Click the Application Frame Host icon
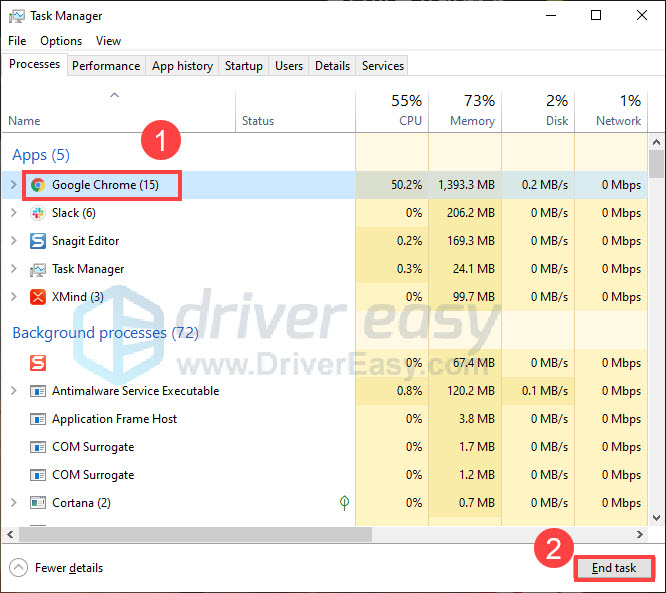Image resolution: width=666 pixels, height=593 pixels. (x=38, y=419)
